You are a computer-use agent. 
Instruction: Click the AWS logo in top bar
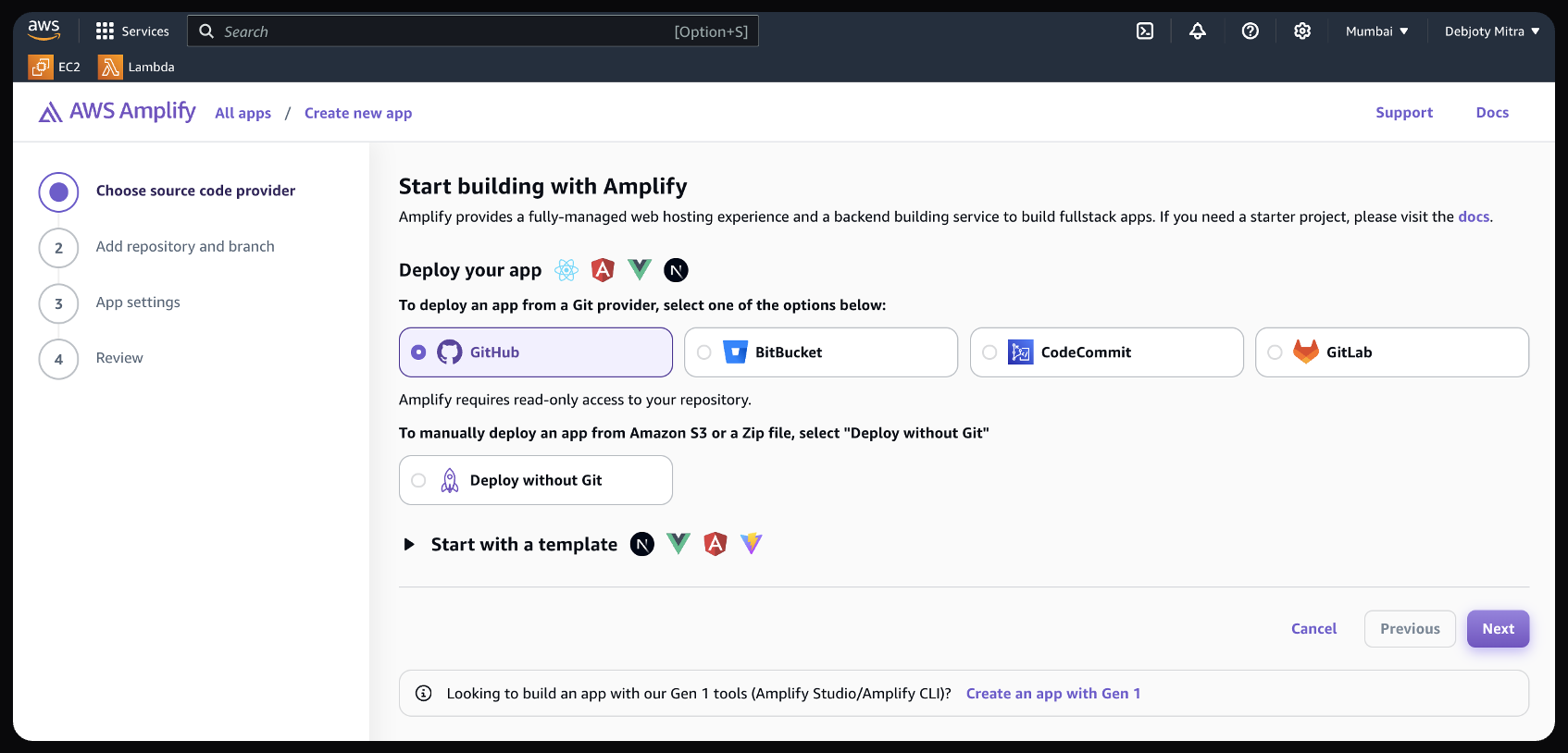click(x=44, y=31)
